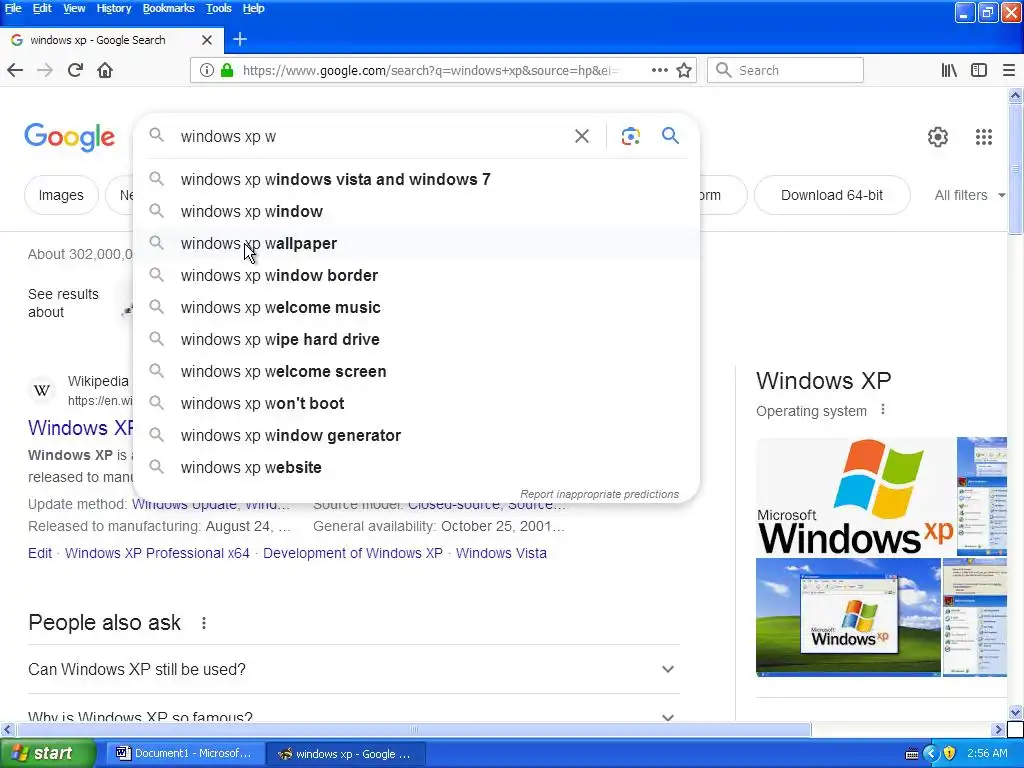Open Development of Windows XP link
The width and height of the screenshot is (1024, 768).
(x=353, y=553)
